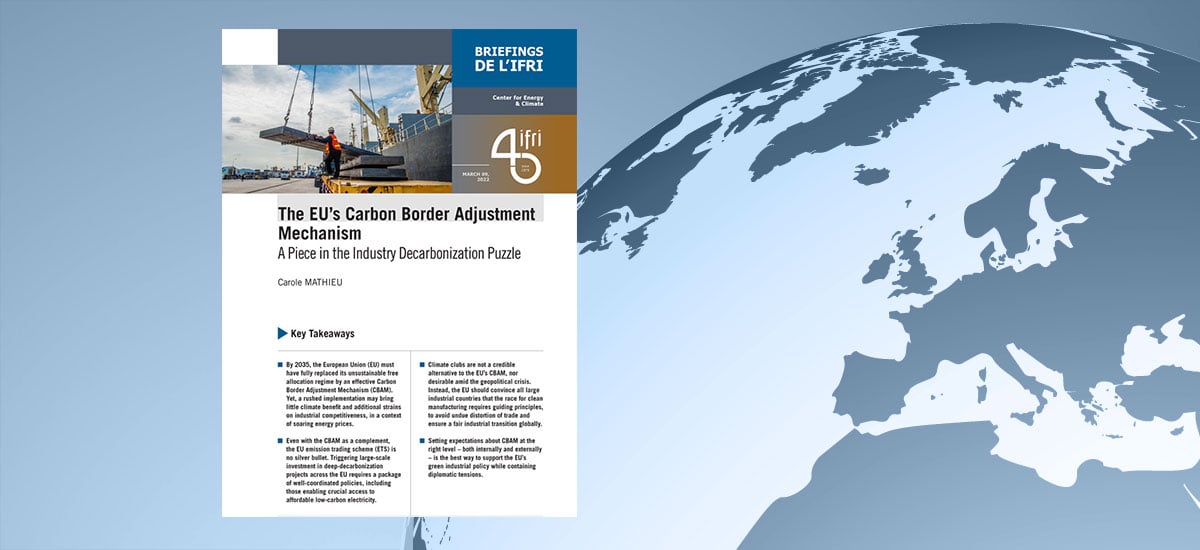Select the 'Briefings de l'Ifri' blue header
Screen dimensions: 1200x550
pos(514,57)
